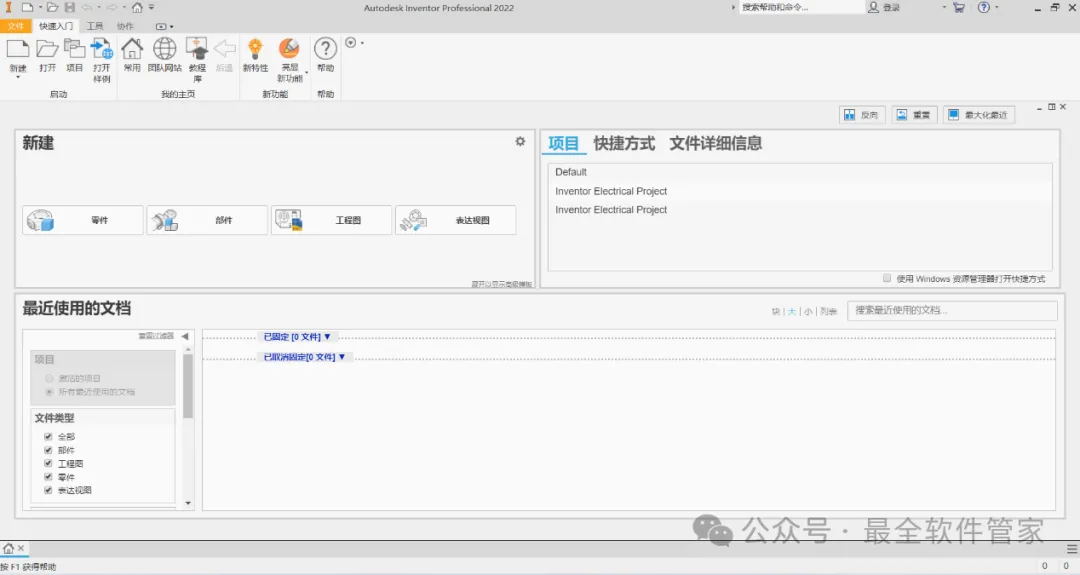Create a new 工程图 drawing file

[331, 220]
